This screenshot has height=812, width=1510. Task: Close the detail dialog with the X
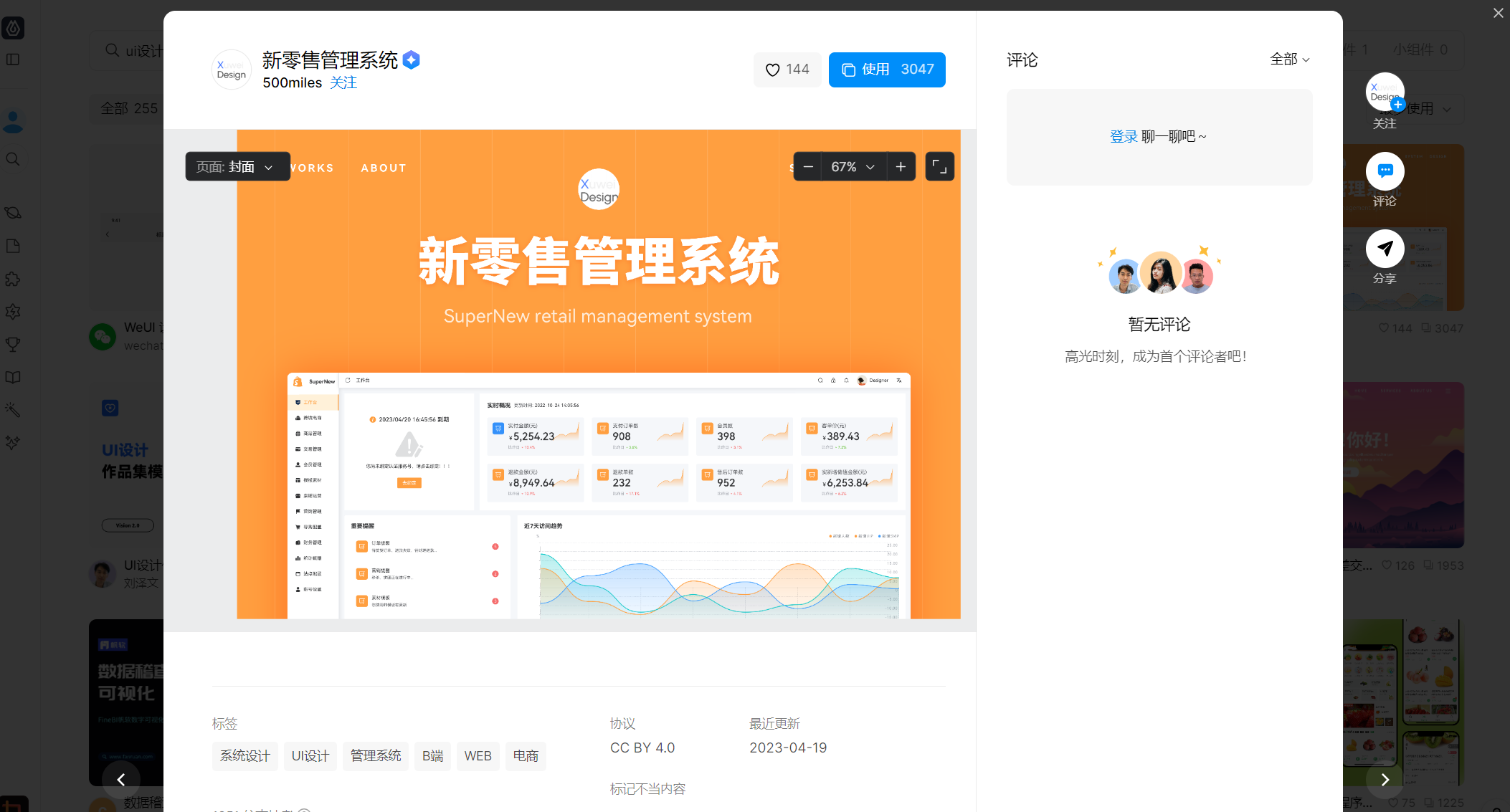click(1498, 13)
